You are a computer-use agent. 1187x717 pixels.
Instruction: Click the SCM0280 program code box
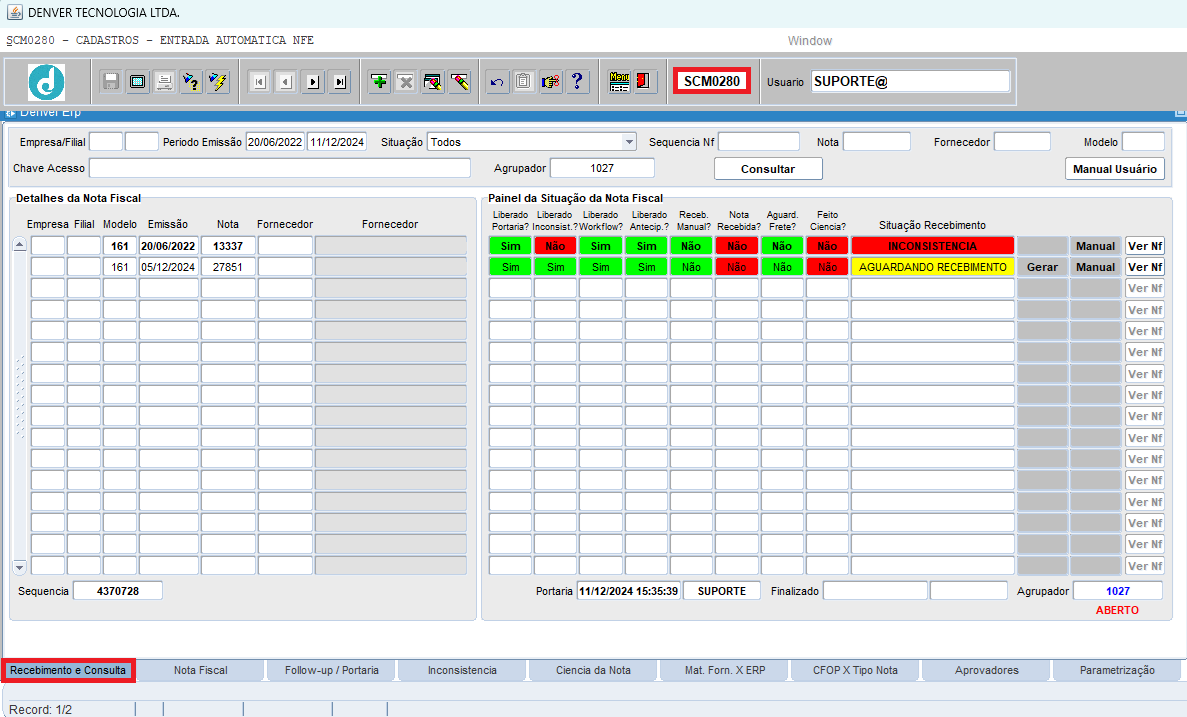pos(712,81)
